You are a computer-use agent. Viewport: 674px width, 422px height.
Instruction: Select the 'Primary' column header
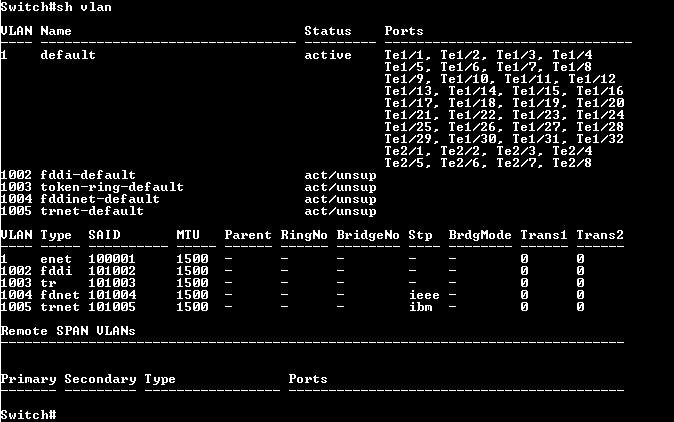(x=28, y=379)
